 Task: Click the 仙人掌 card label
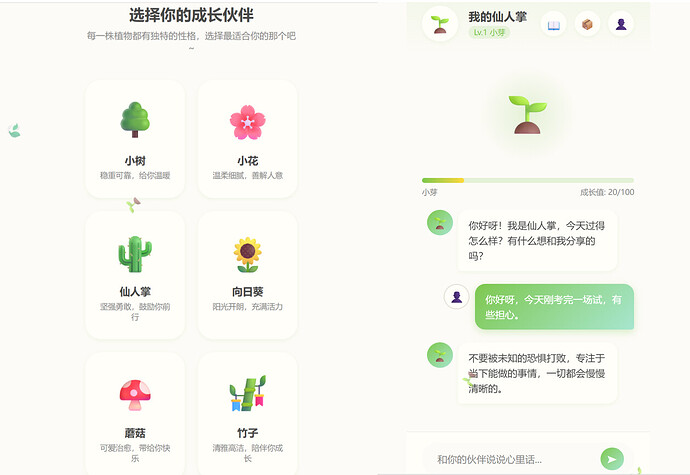point(135,291)
